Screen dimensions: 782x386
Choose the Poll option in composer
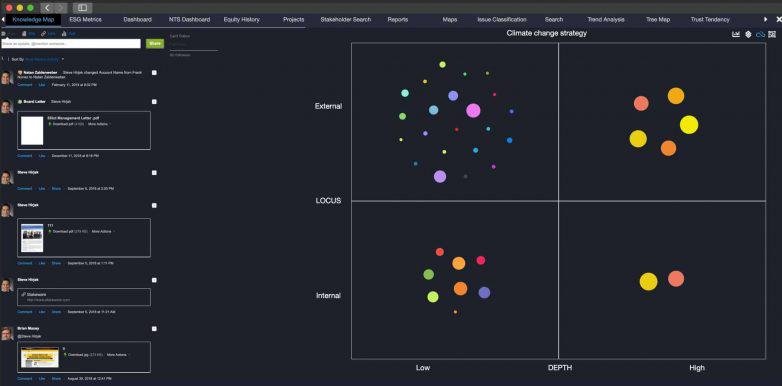point(69,33)
